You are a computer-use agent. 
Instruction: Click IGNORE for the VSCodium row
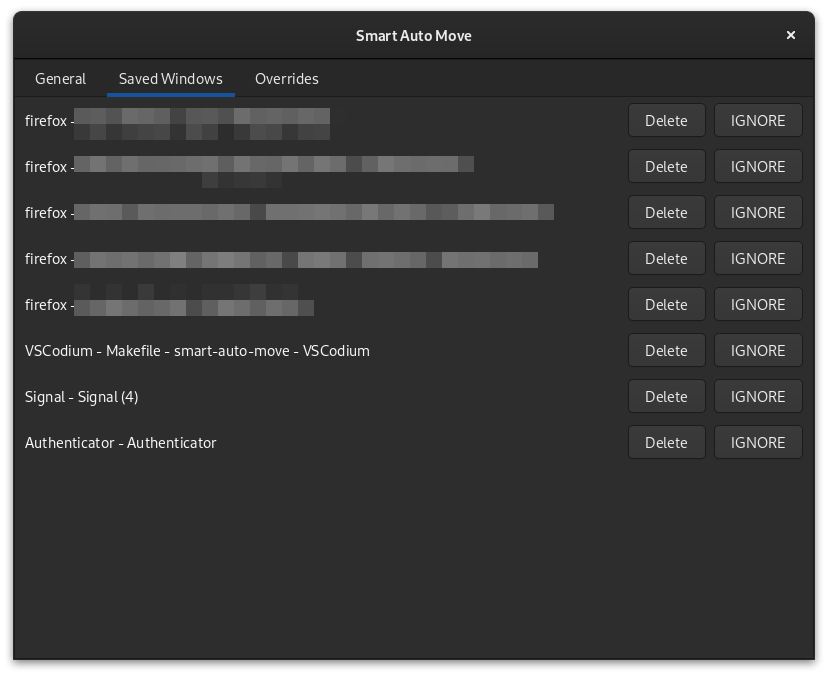pos(758,350)
